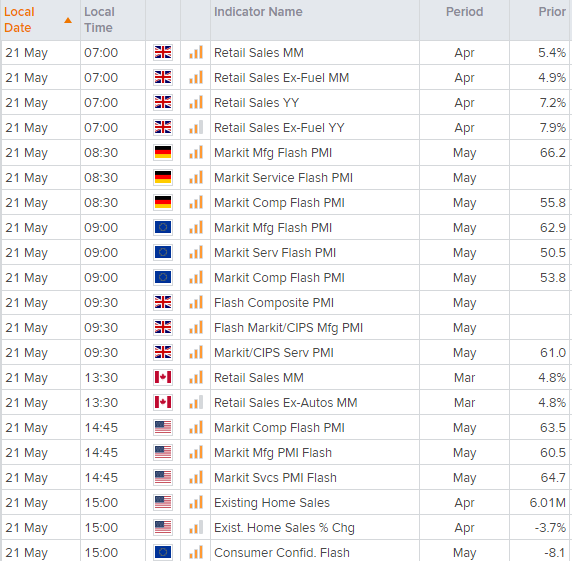Click the German flag beside Markit Mfg Flash PMI
The height and width of the screenshot is (561, 572).
click(x=163, y=152)
